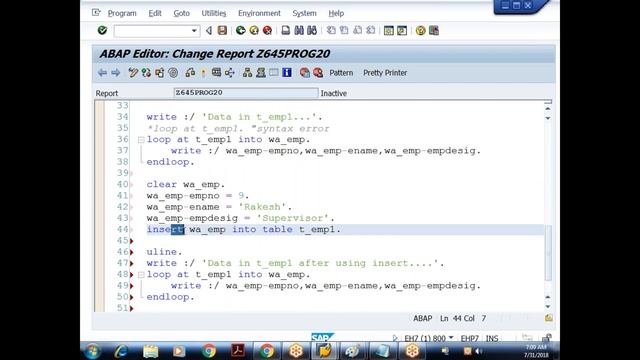
Task: Click the Find binoculars icon
Action: [x=299, y=30]
